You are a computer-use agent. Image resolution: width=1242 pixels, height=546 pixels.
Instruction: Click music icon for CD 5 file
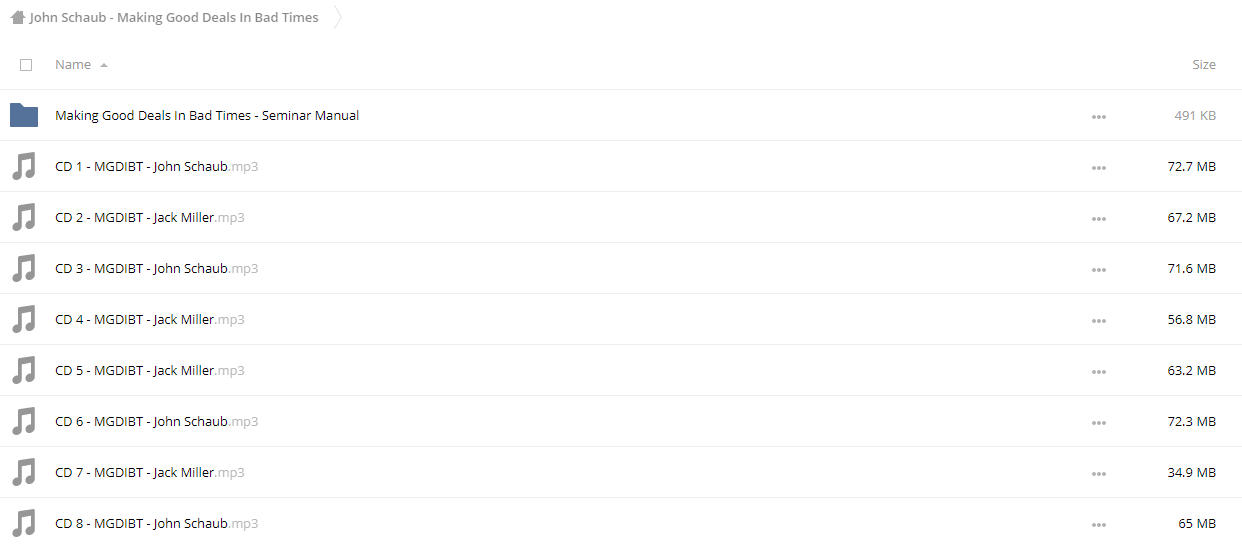pos(24,370)
